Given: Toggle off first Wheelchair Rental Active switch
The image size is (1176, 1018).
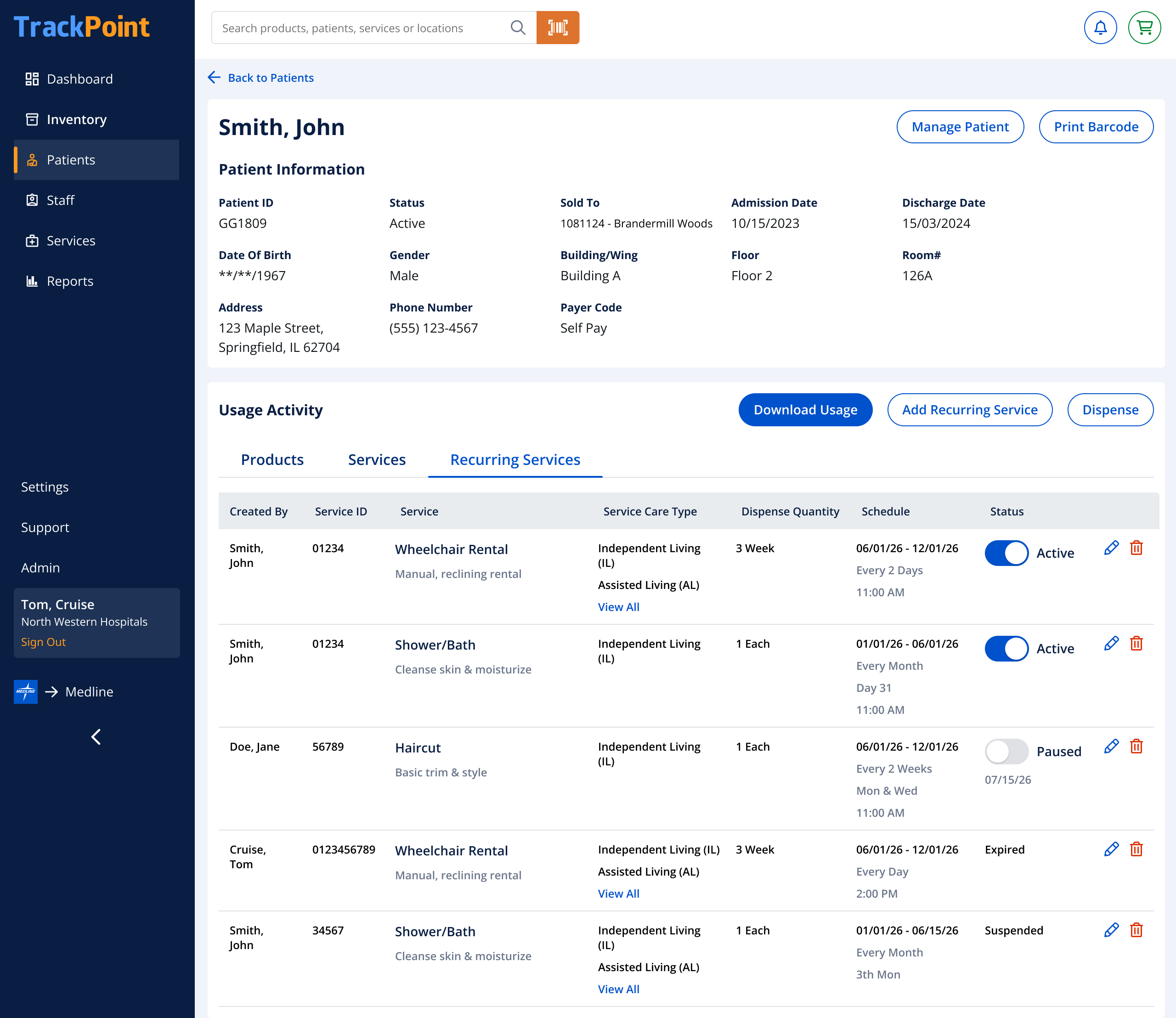Looking at the screenshot, I should point(1006,553).
